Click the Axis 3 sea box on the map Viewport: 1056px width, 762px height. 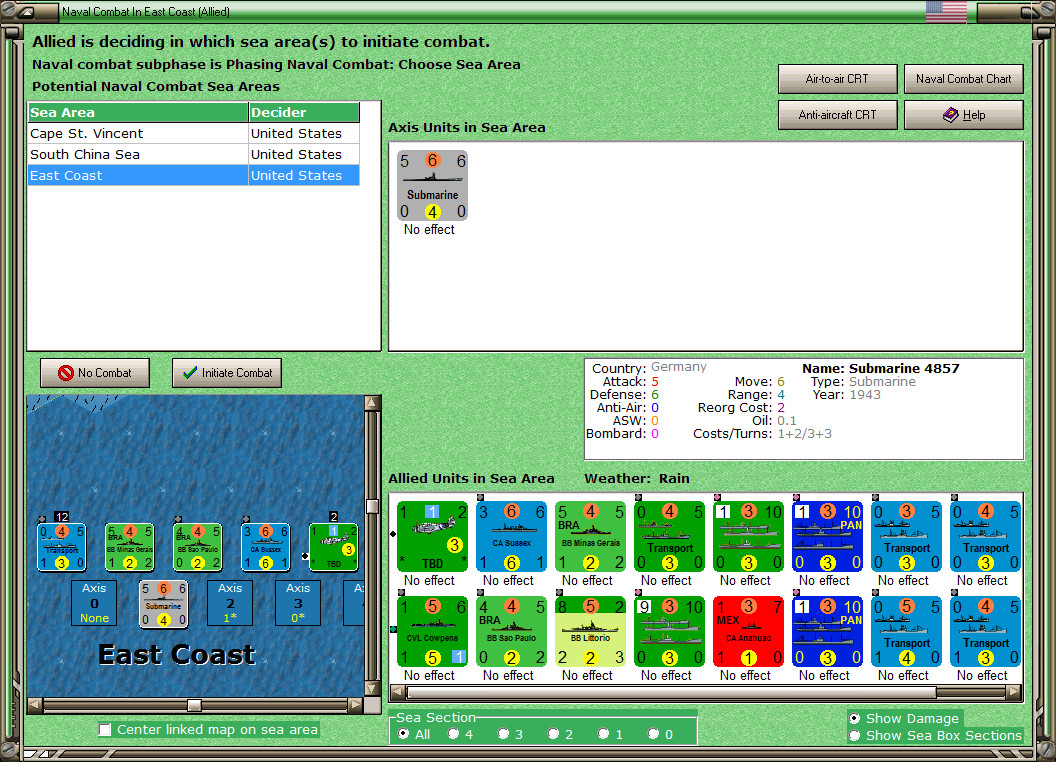[298, 603]
